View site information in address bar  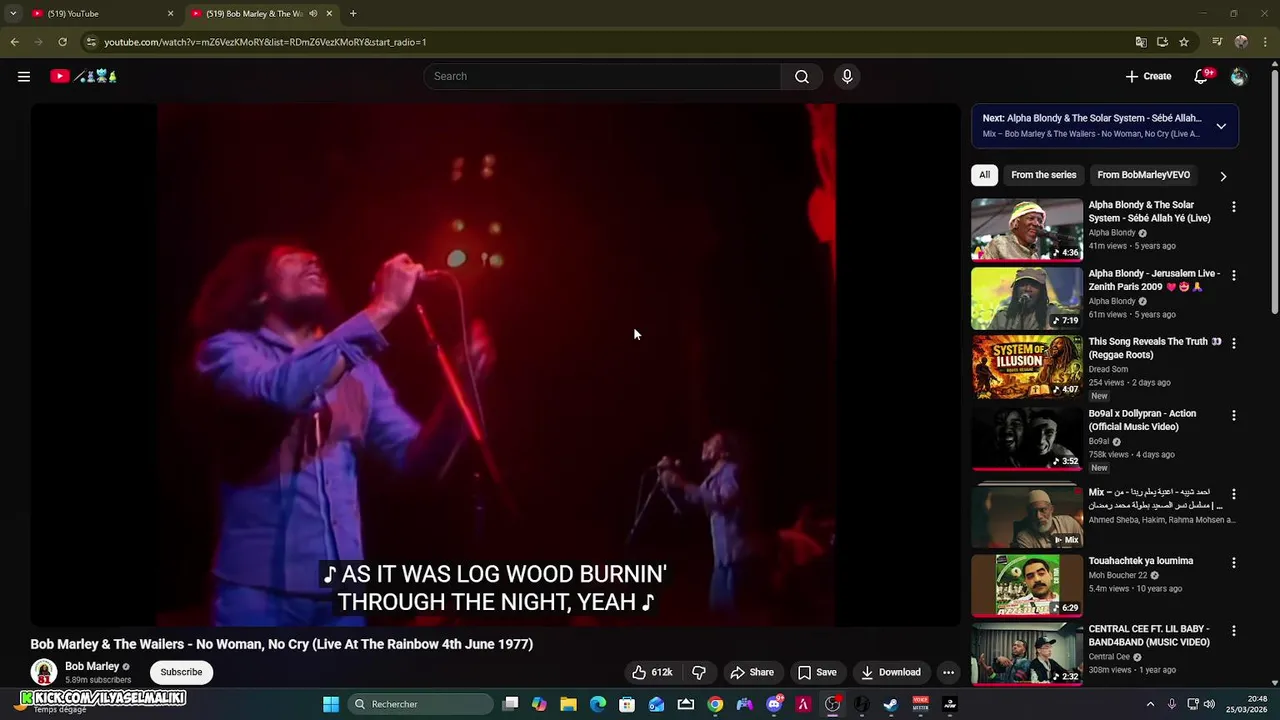pyautogui.click(x=91, y=42)
